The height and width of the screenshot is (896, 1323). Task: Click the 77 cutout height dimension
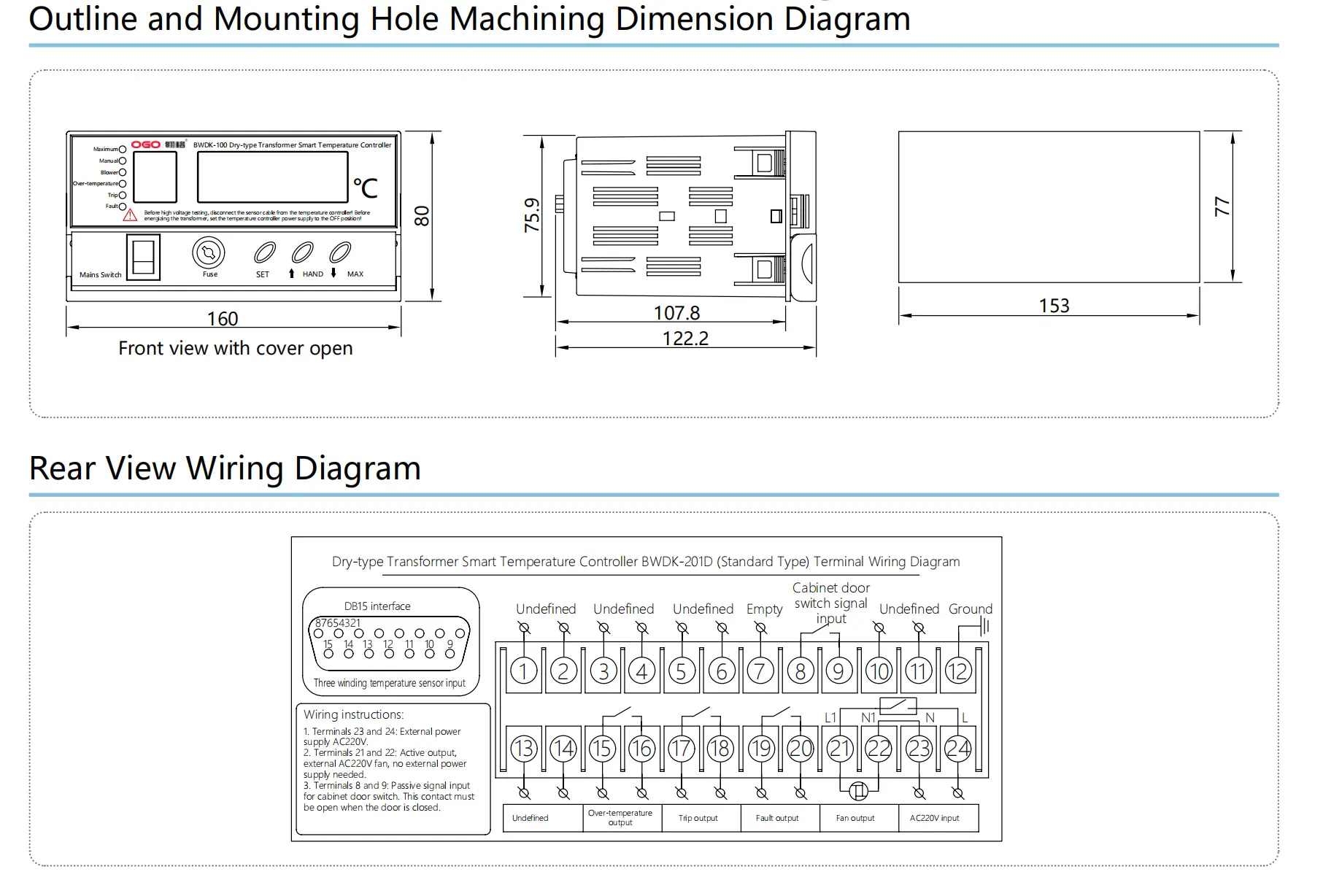(1222, 207)
